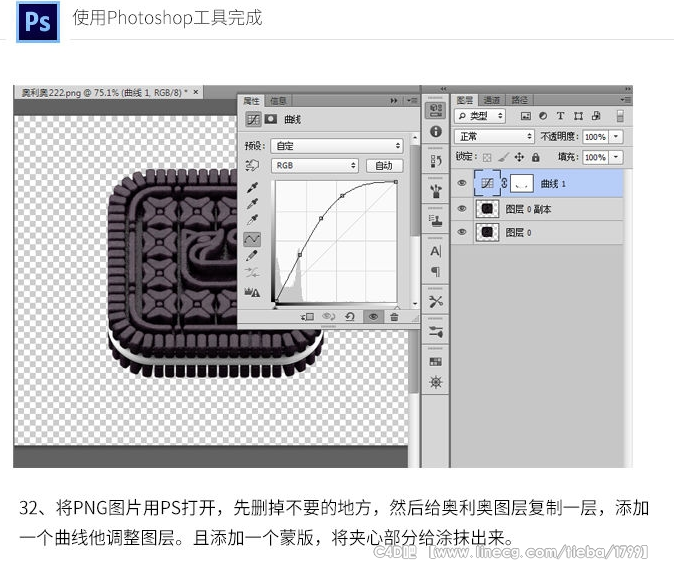Open the tool presets icon in dock
Screen dimensions: 674x569
[x=436, y=302]
